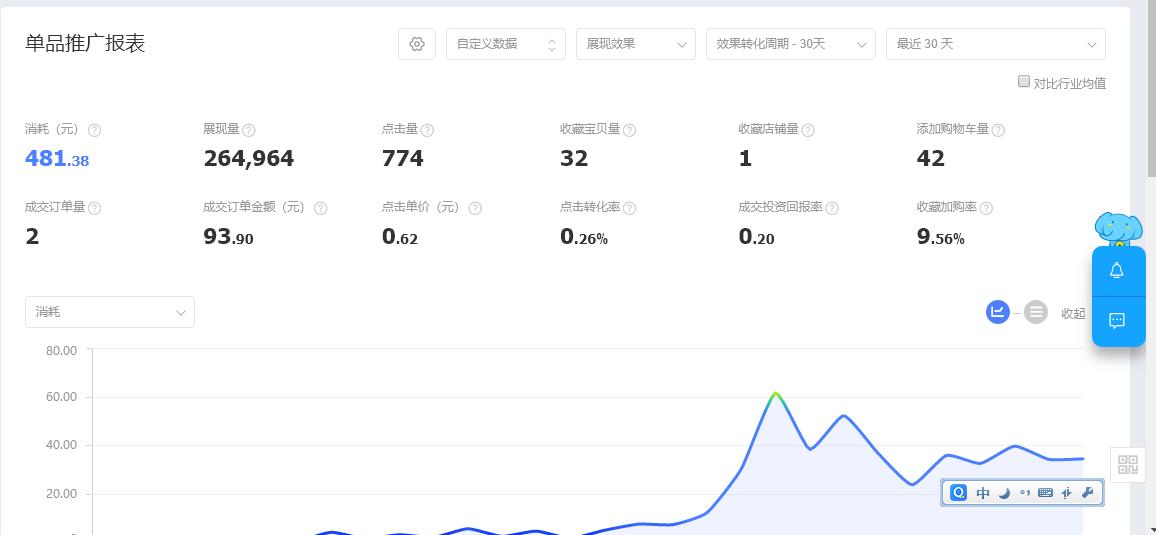Click the 80.00 y-axis label
This screenshot has width=1156, height=535.
pyautogui.click(x=61, y=351)
